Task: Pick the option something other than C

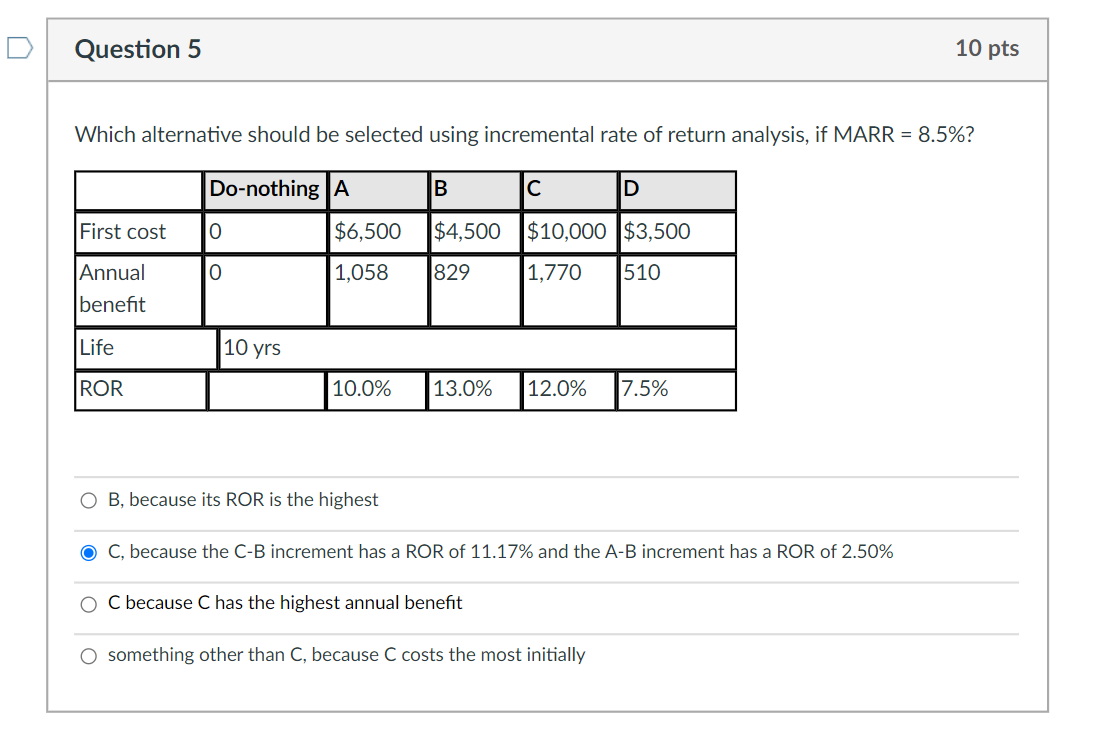Action: [x=88, y=655]
